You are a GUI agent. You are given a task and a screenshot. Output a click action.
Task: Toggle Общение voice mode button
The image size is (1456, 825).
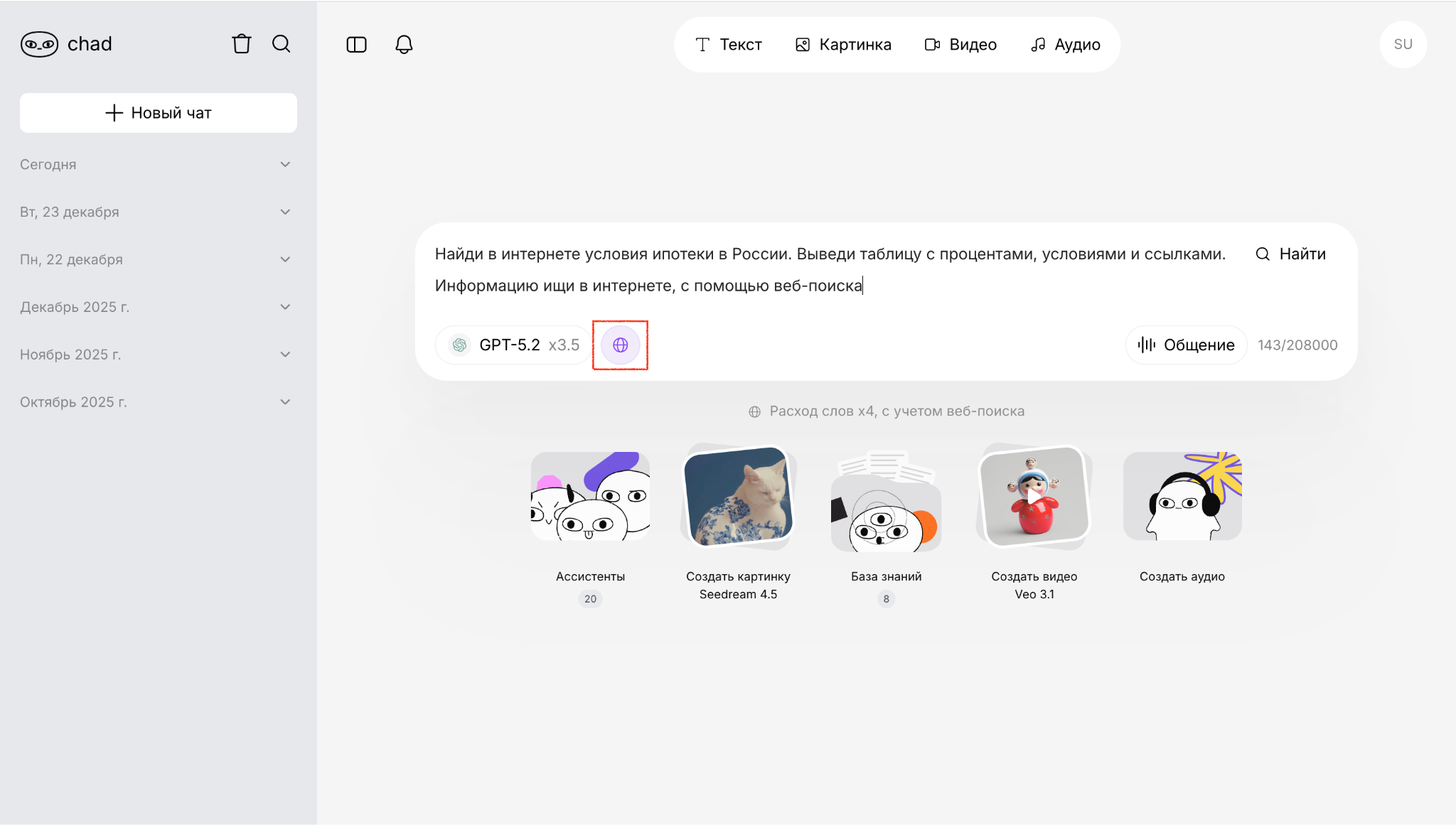1186,345
